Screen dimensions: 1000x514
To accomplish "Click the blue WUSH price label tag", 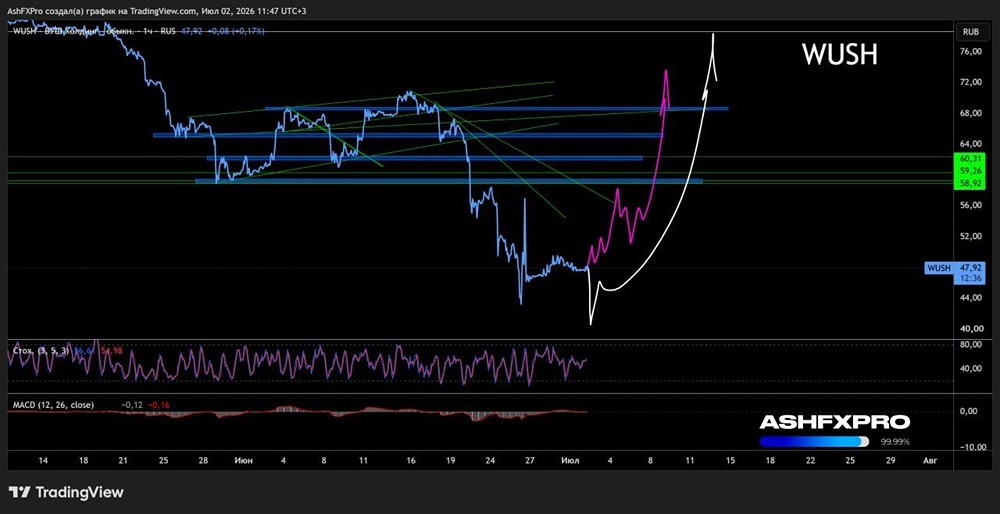I will point(938,268).
